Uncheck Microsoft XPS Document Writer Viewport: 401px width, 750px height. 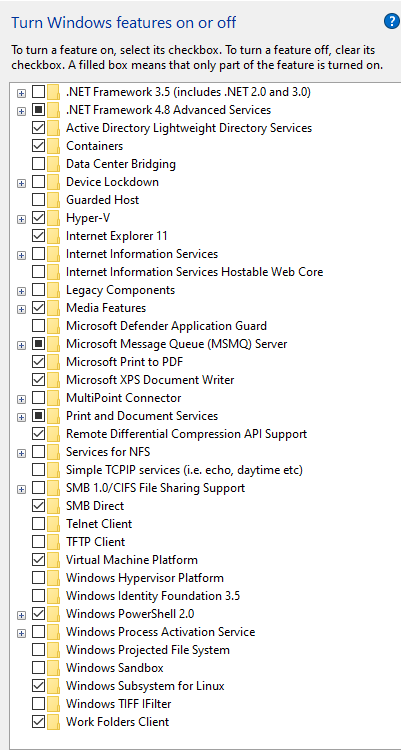[x=39, y=380]
